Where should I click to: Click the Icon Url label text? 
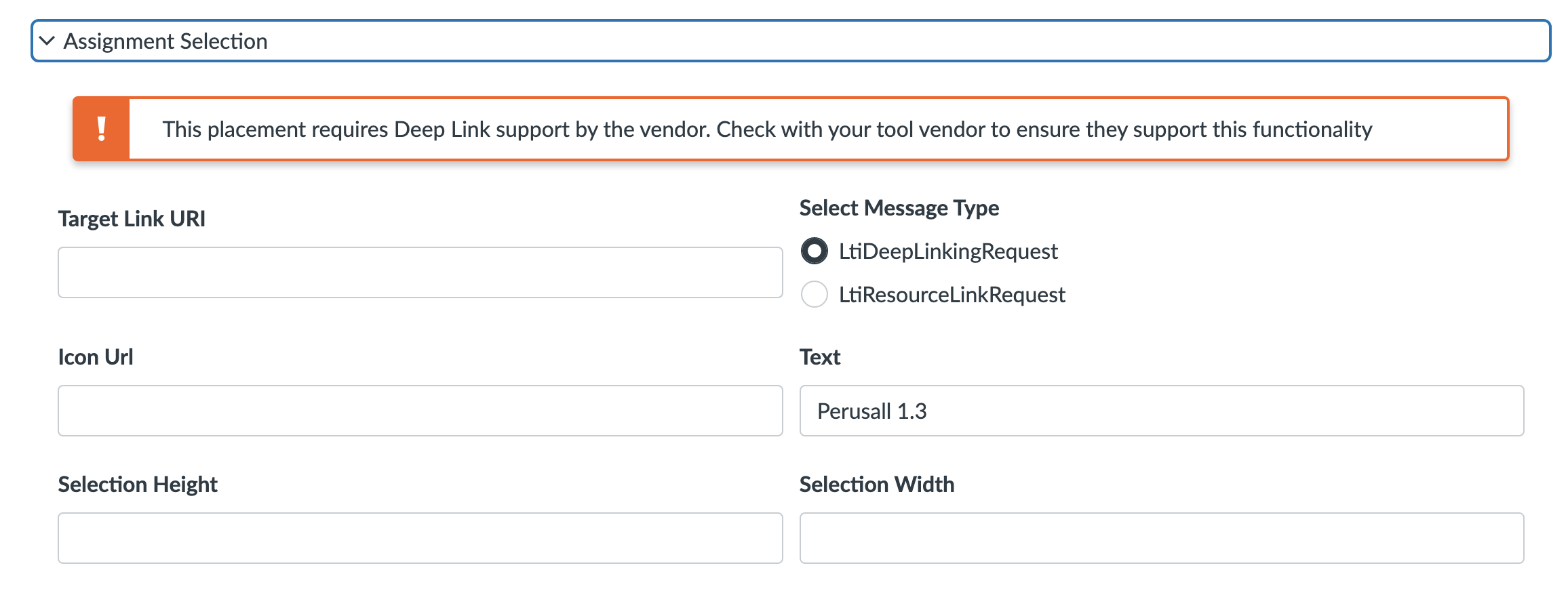click(x=95, y=356)
